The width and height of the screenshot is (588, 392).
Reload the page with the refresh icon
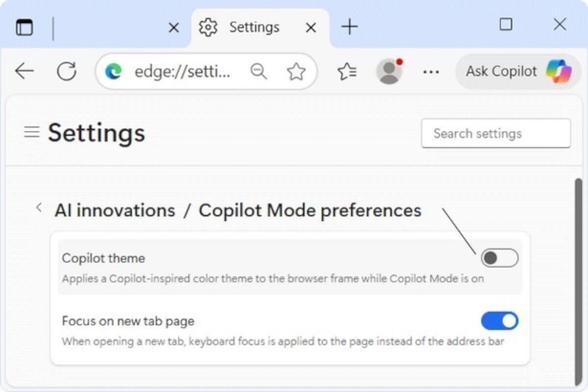pyautogui.click(x=67, y=71)
